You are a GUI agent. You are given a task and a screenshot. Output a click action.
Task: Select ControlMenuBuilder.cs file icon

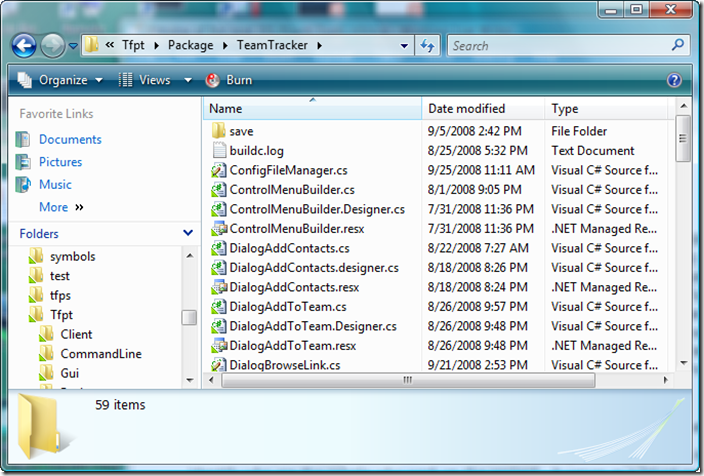[x=219, y=189]
